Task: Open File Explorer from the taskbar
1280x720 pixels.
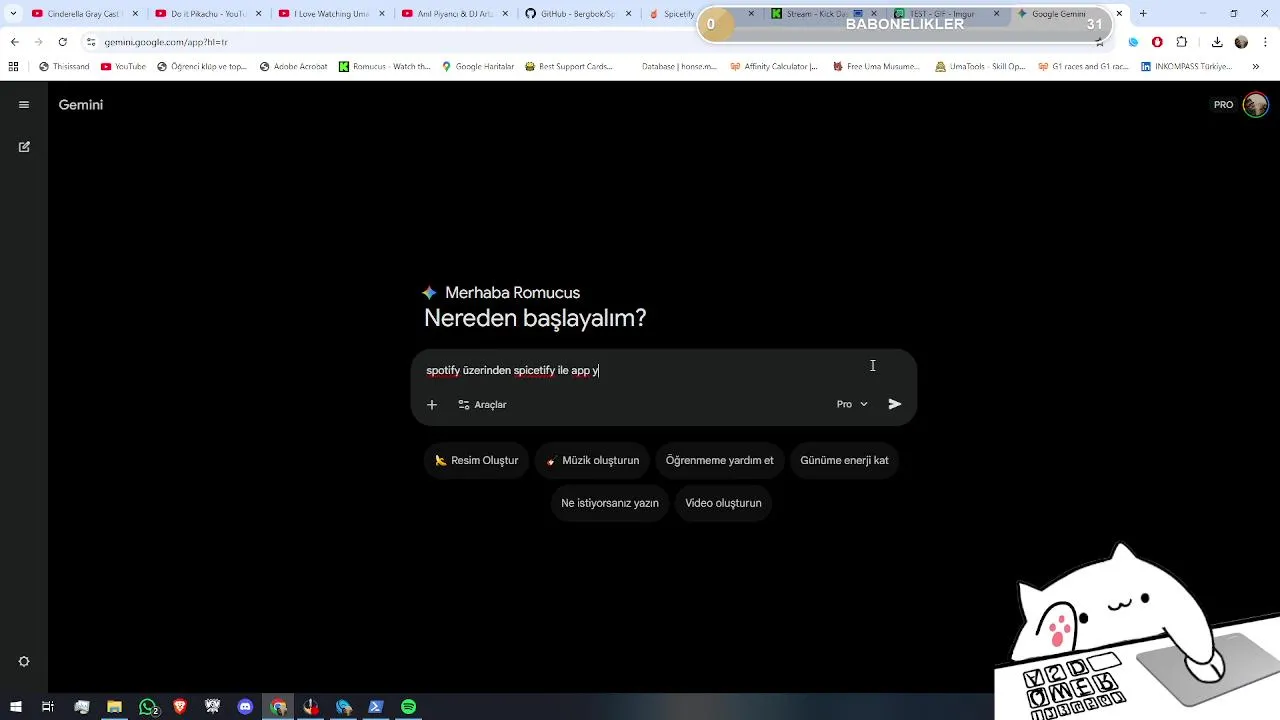Action: [x=114, y=707]
